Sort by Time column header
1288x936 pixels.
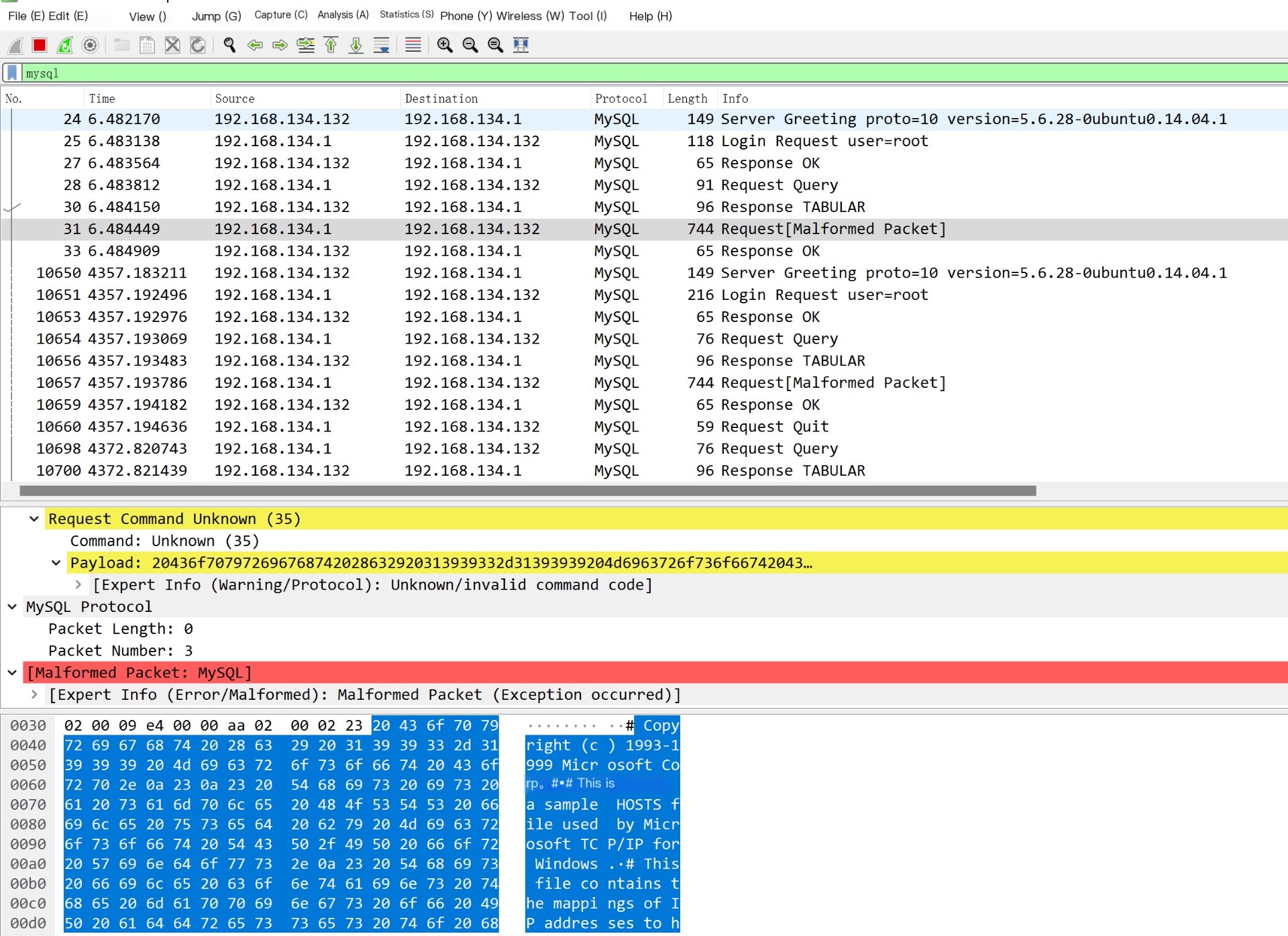click(147, 99)
